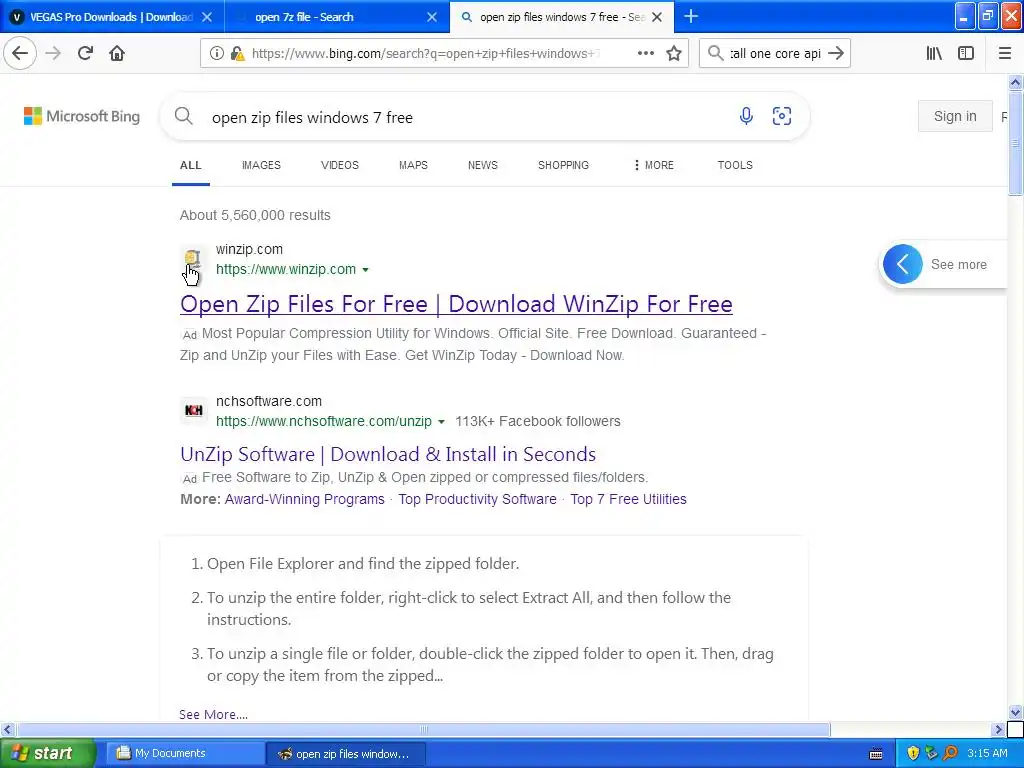Click the security shield tray icon
Image resolution: width=1024 pixels, height=768 pixels.
(x=913, y=754)
